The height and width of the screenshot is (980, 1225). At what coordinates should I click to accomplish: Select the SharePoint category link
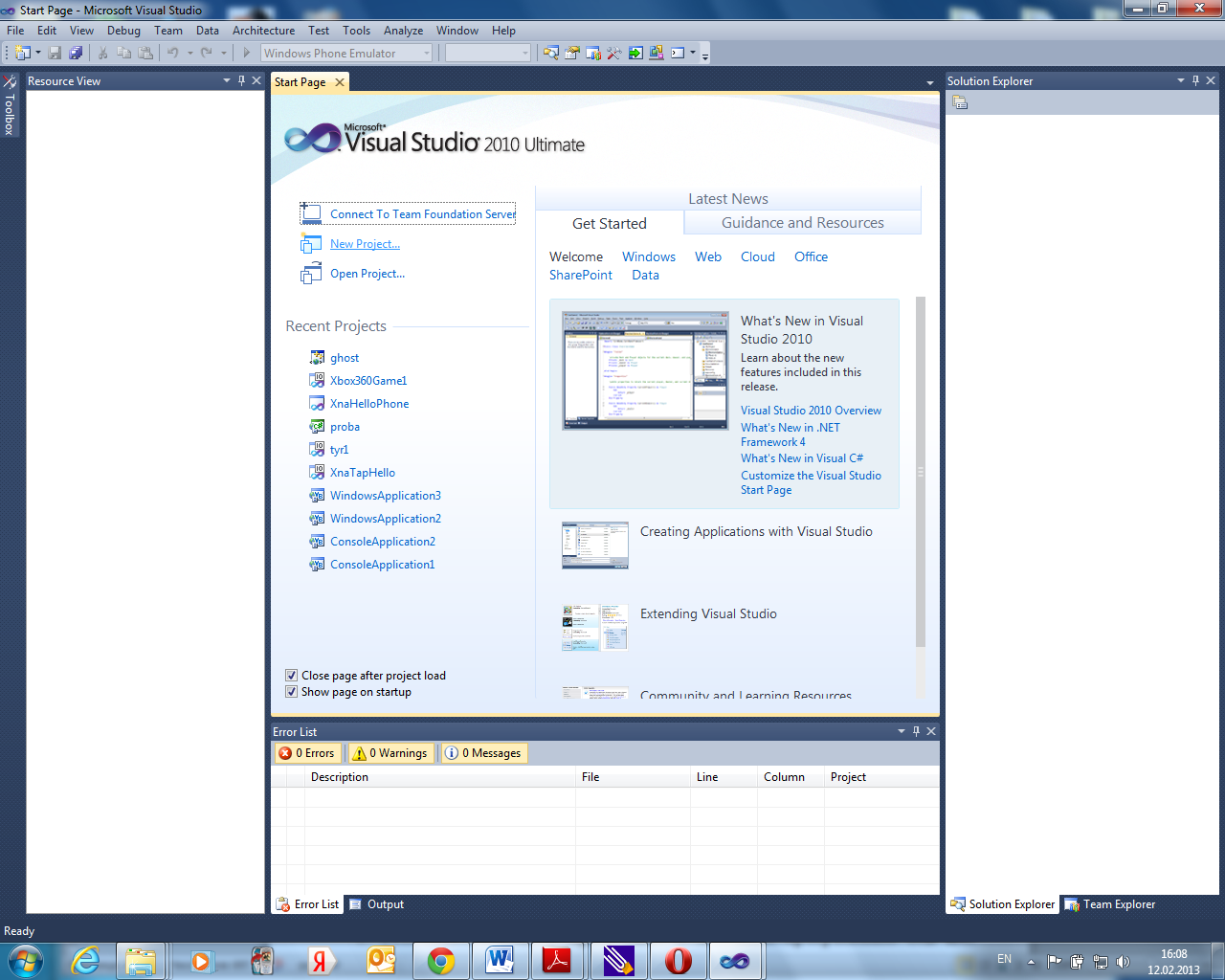click(x=581, y=275)
